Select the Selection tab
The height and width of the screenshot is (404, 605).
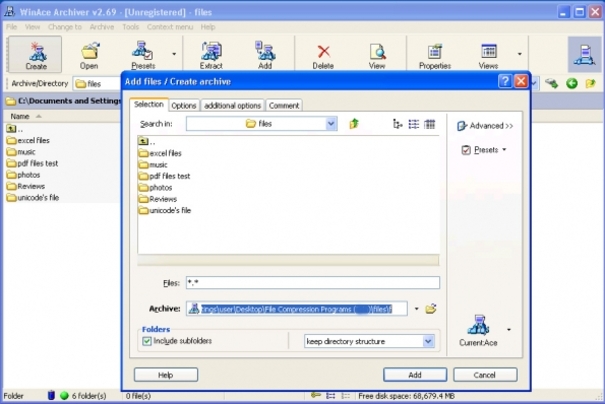[x=149, y=105]
